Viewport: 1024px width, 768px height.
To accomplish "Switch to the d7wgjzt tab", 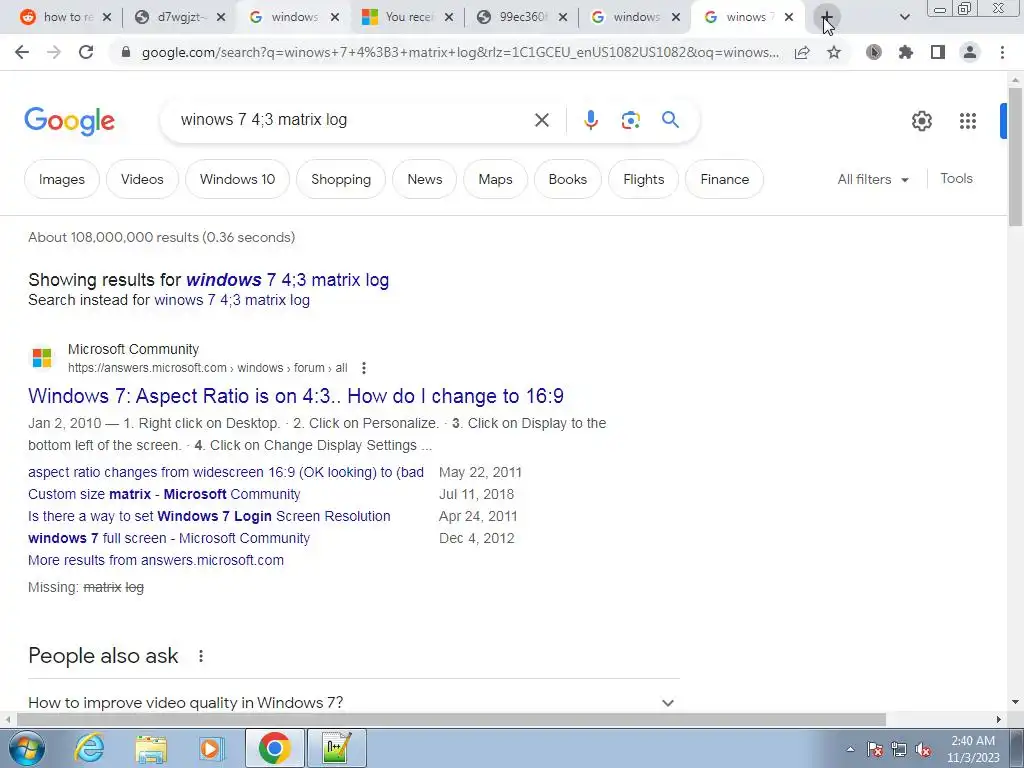I will tap(178, 17).
